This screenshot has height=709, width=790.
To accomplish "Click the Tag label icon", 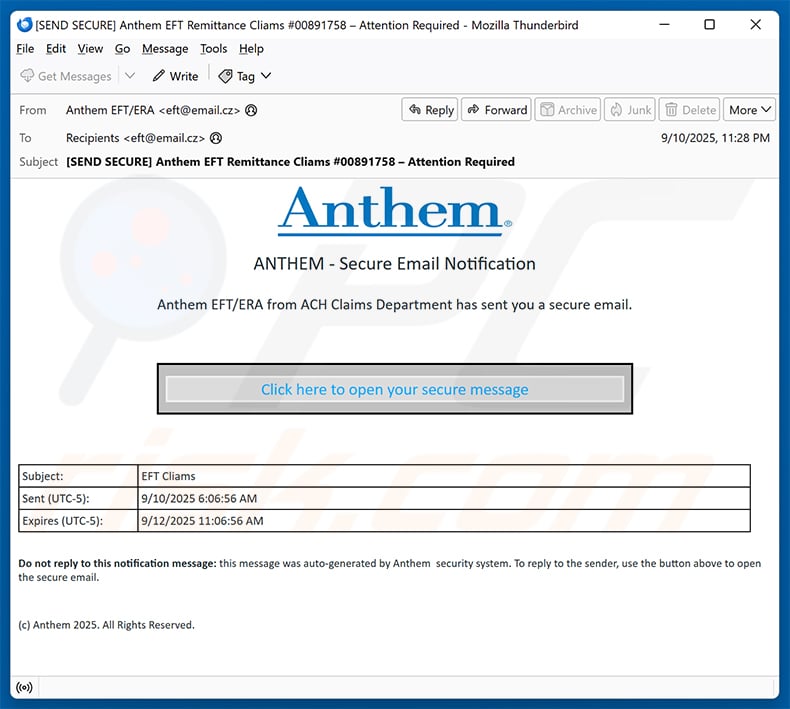I will [225, 76].
